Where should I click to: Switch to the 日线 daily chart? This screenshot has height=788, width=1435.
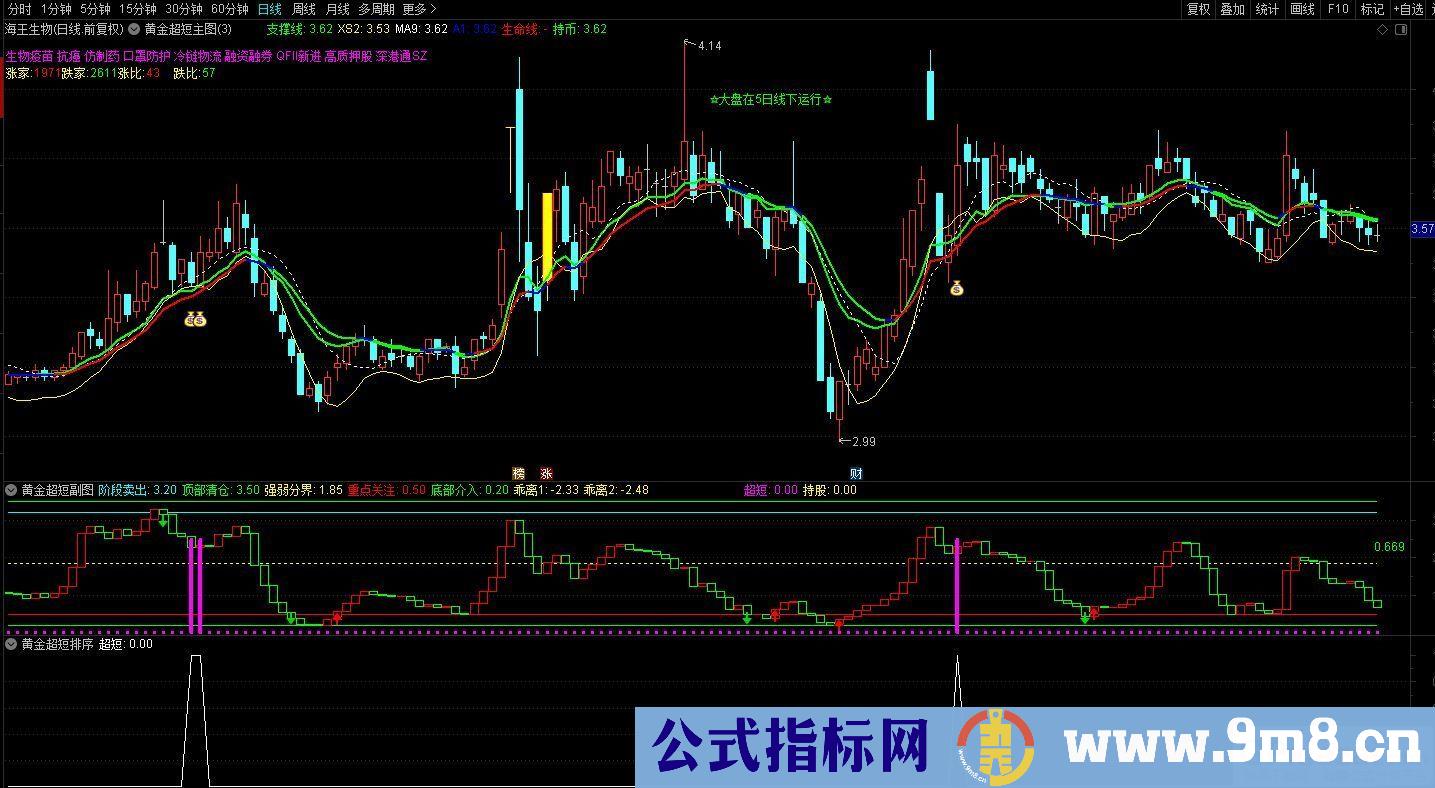(270, 9)
